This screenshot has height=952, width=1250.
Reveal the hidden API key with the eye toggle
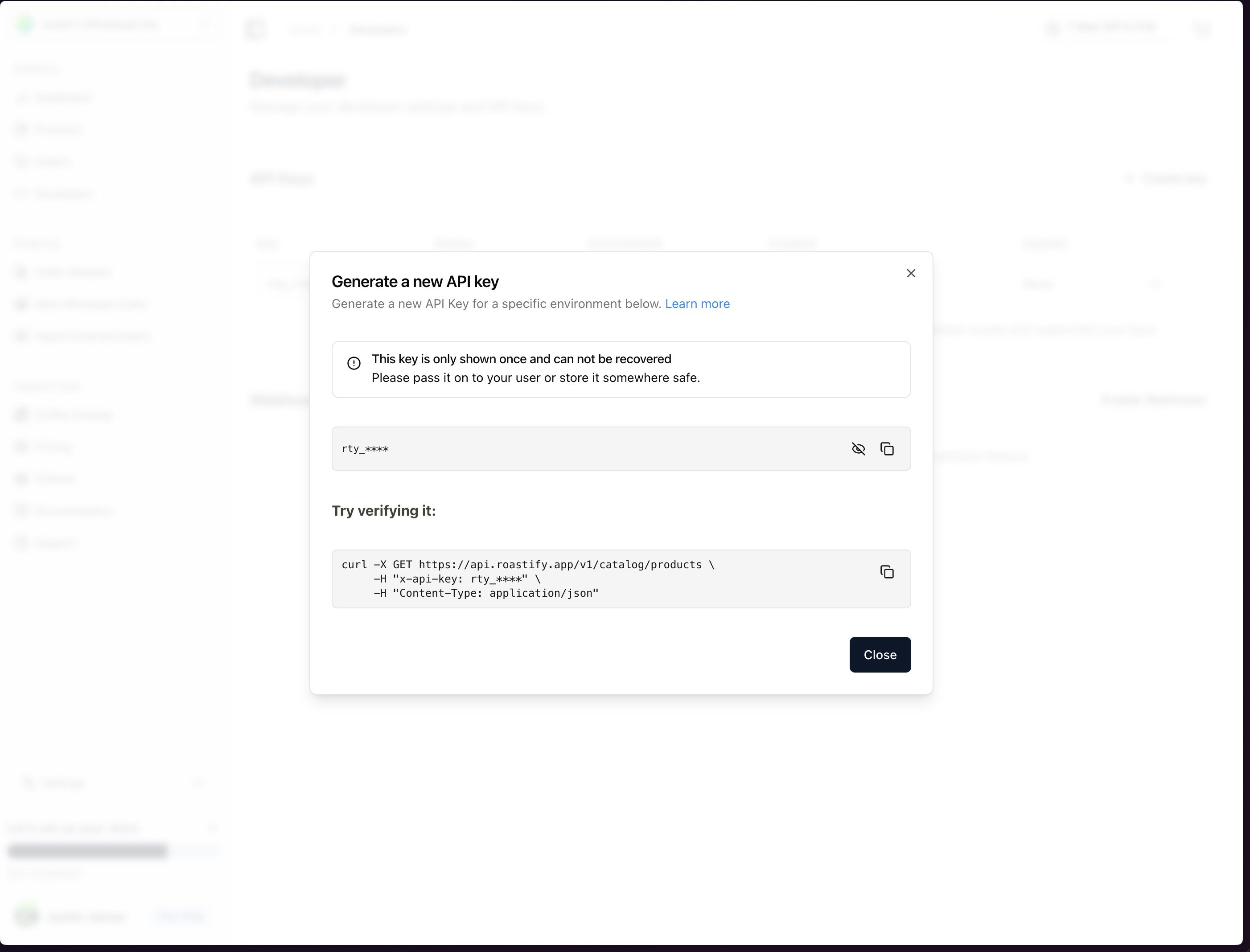[x=859, y=449]
